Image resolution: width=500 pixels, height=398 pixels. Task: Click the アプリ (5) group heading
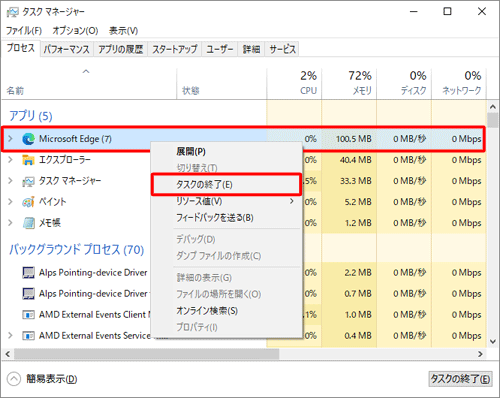pyautogui.click(x=31, y=116)
